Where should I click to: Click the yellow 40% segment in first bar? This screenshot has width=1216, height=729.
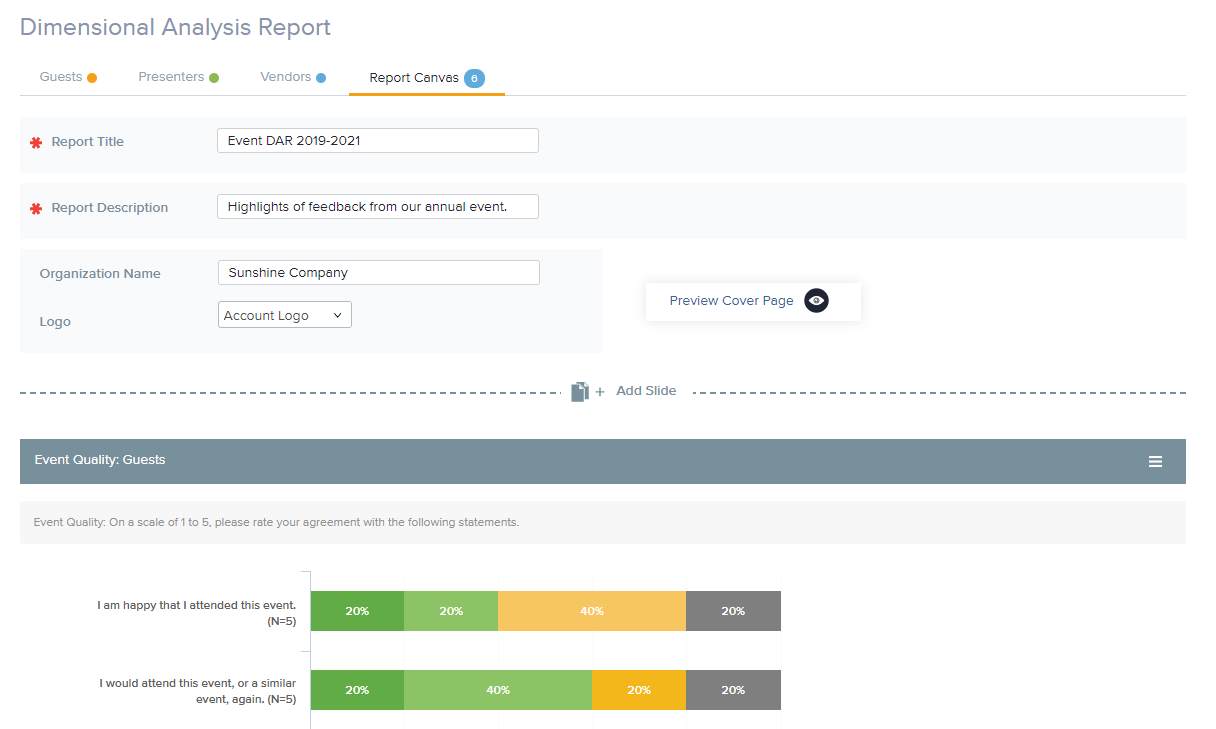(591, 611)
